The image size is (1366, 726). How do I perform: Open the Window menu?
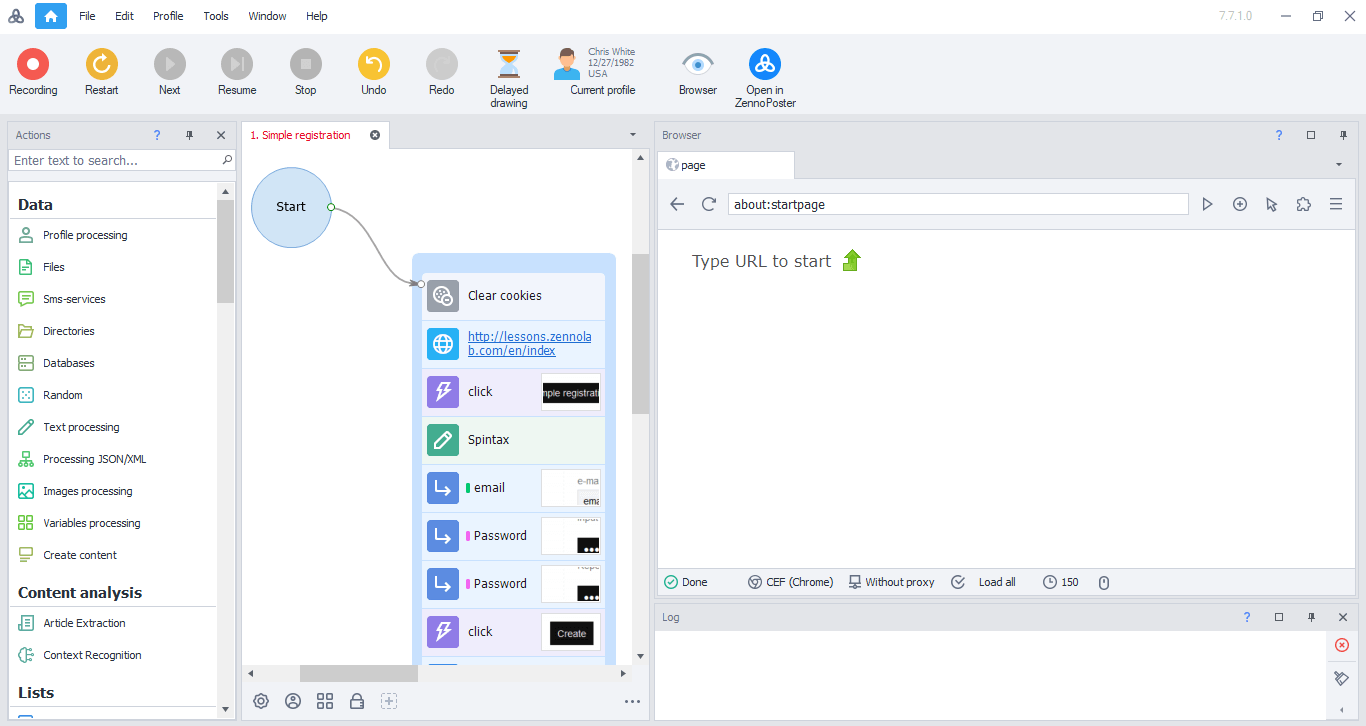[267, 16]
